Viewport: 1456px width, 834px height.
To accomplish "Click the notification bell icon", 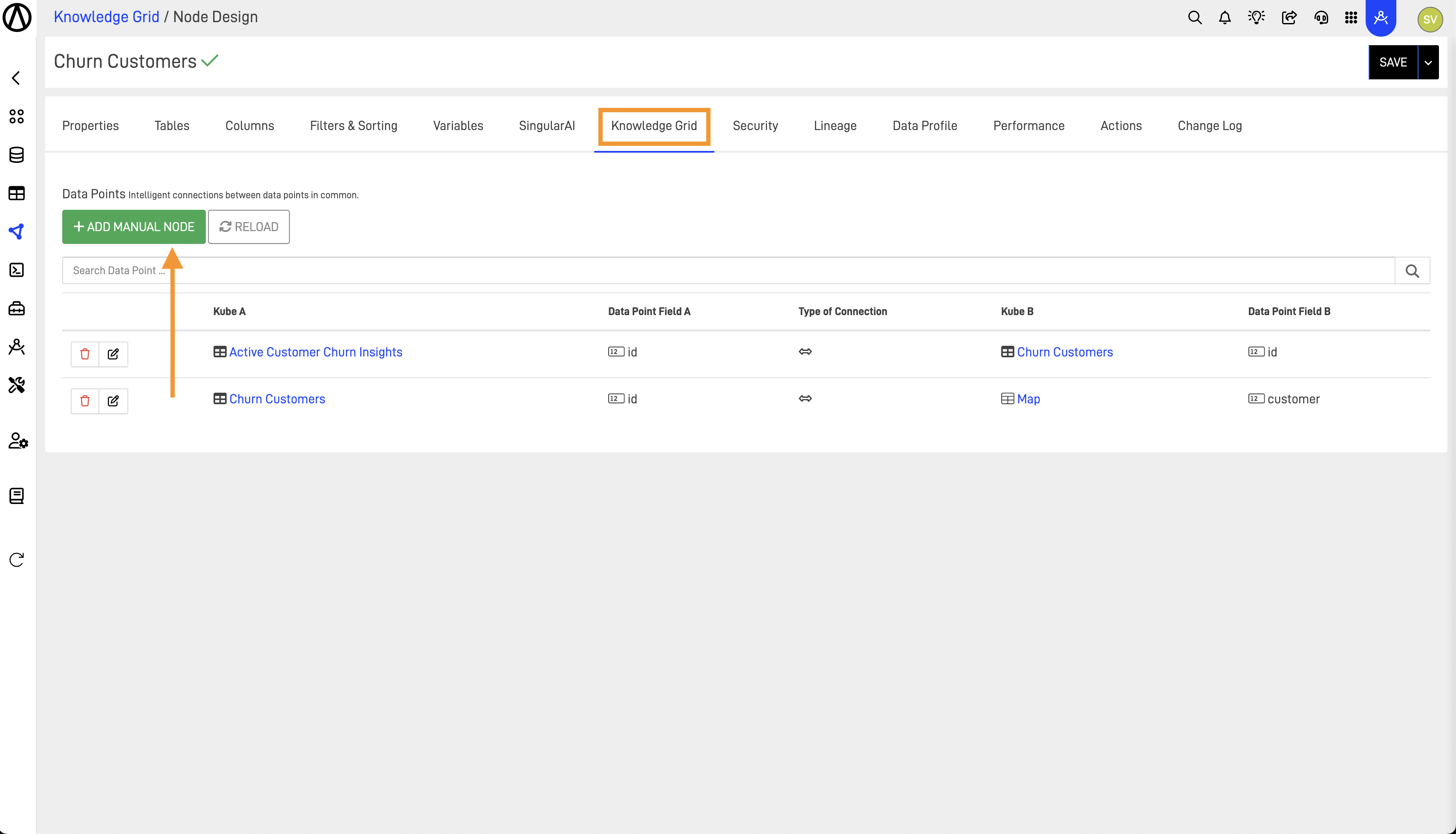I will tap(1225, 18).
